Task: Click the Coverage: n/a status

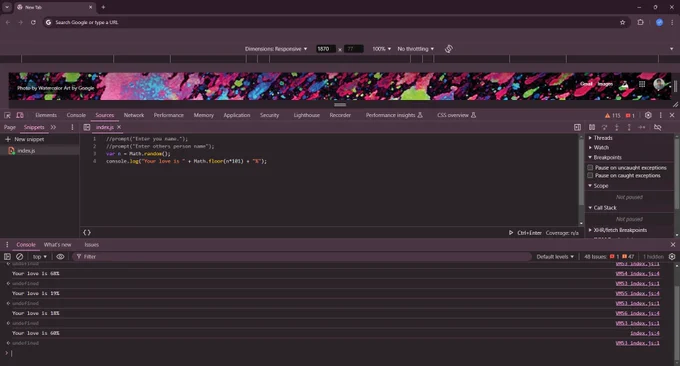Action: (x=562, y=233)
